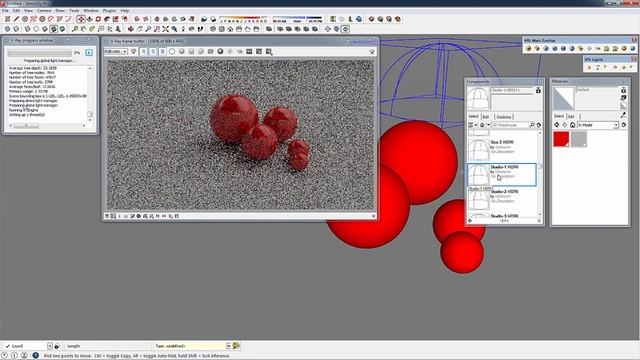Go to In Model home in Materials
The height and width of the screenshot is (360, 640).
pyautogui.click(x=572, y=125)
